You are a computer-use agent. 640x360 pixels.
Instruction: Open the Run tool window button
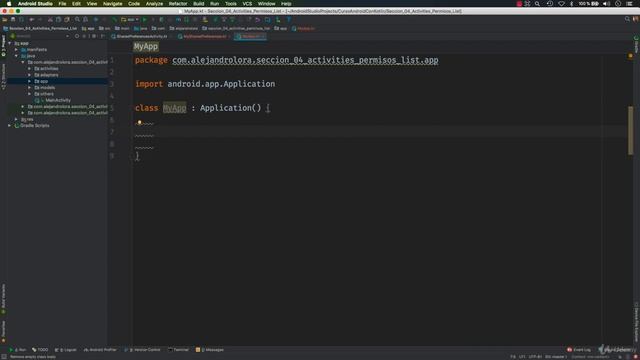tap(18, 350)
